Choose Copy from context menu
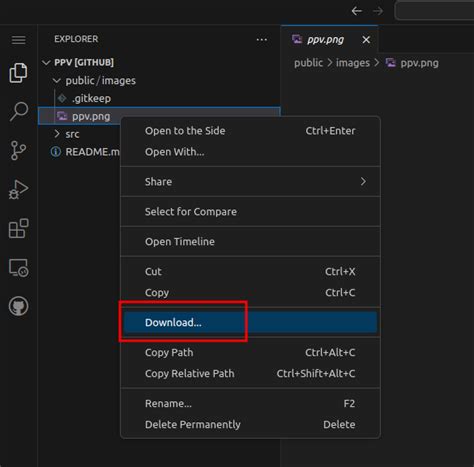474x467 pixels. pos(250,293)
